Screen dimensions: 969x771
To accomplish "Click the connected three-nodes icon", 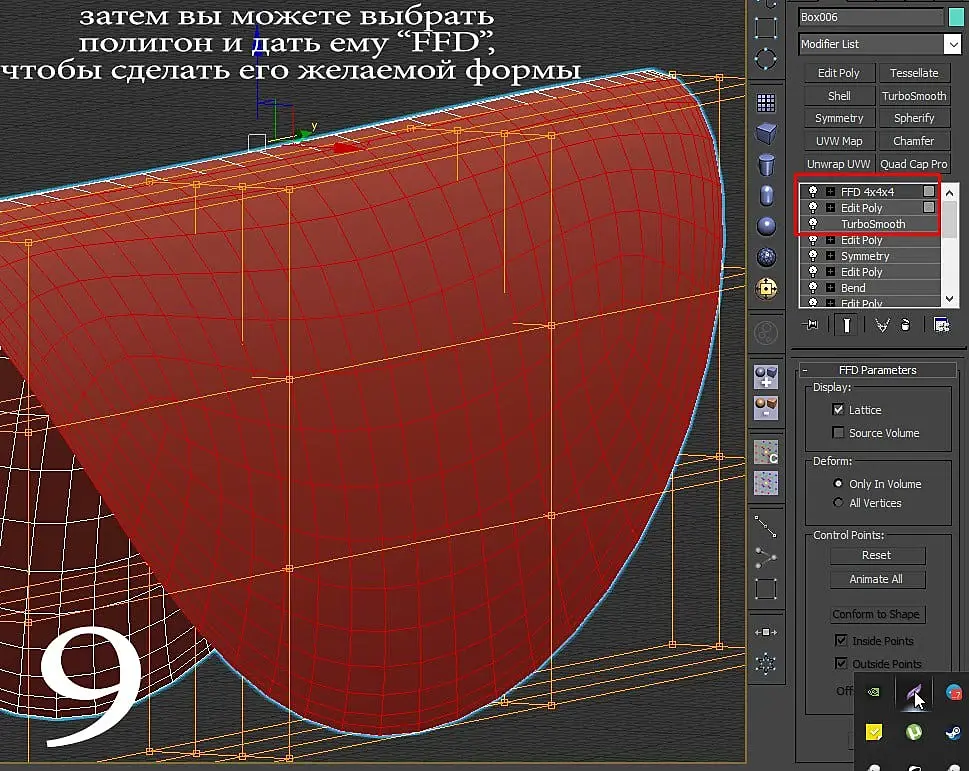I will 766,558.
